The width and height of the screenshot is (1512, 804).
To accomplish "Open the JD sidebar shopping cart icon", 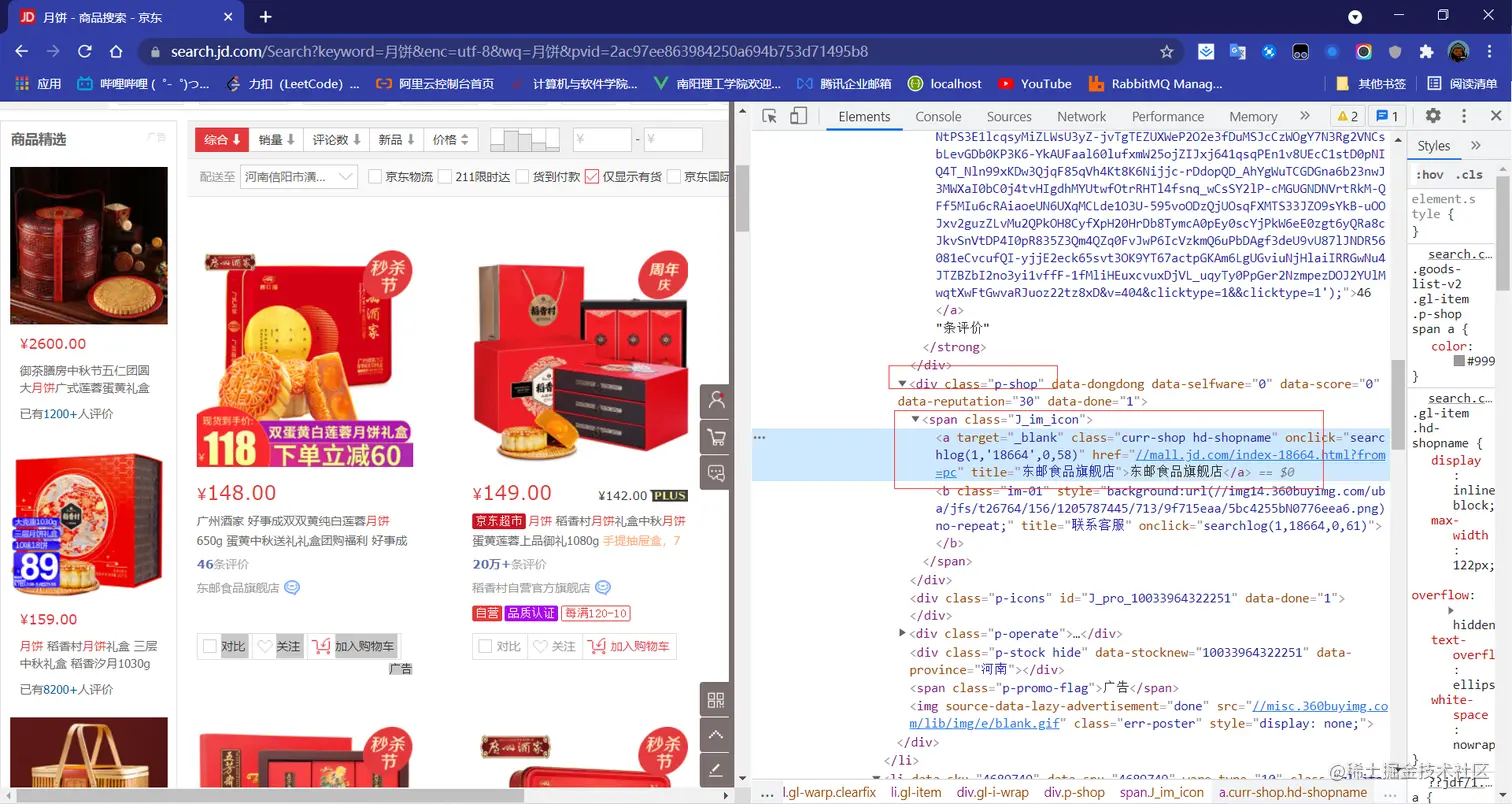I will point(716,437).
